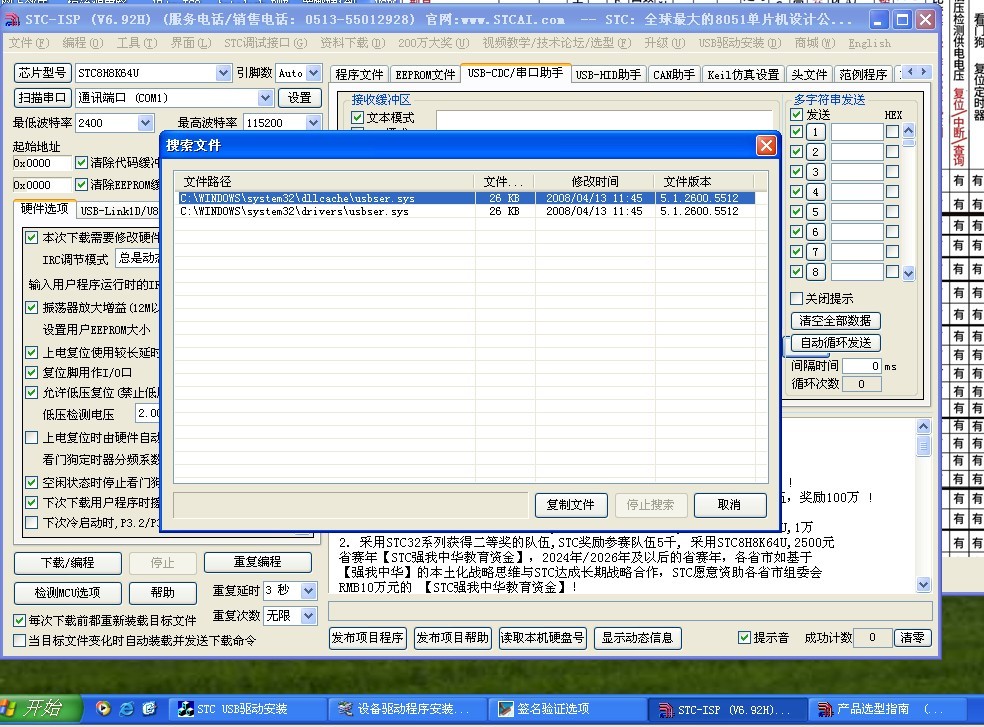Toggle 提示音 checkbox
The width and height of the screenshot is (984, 727).
click(x=744, y=637)
